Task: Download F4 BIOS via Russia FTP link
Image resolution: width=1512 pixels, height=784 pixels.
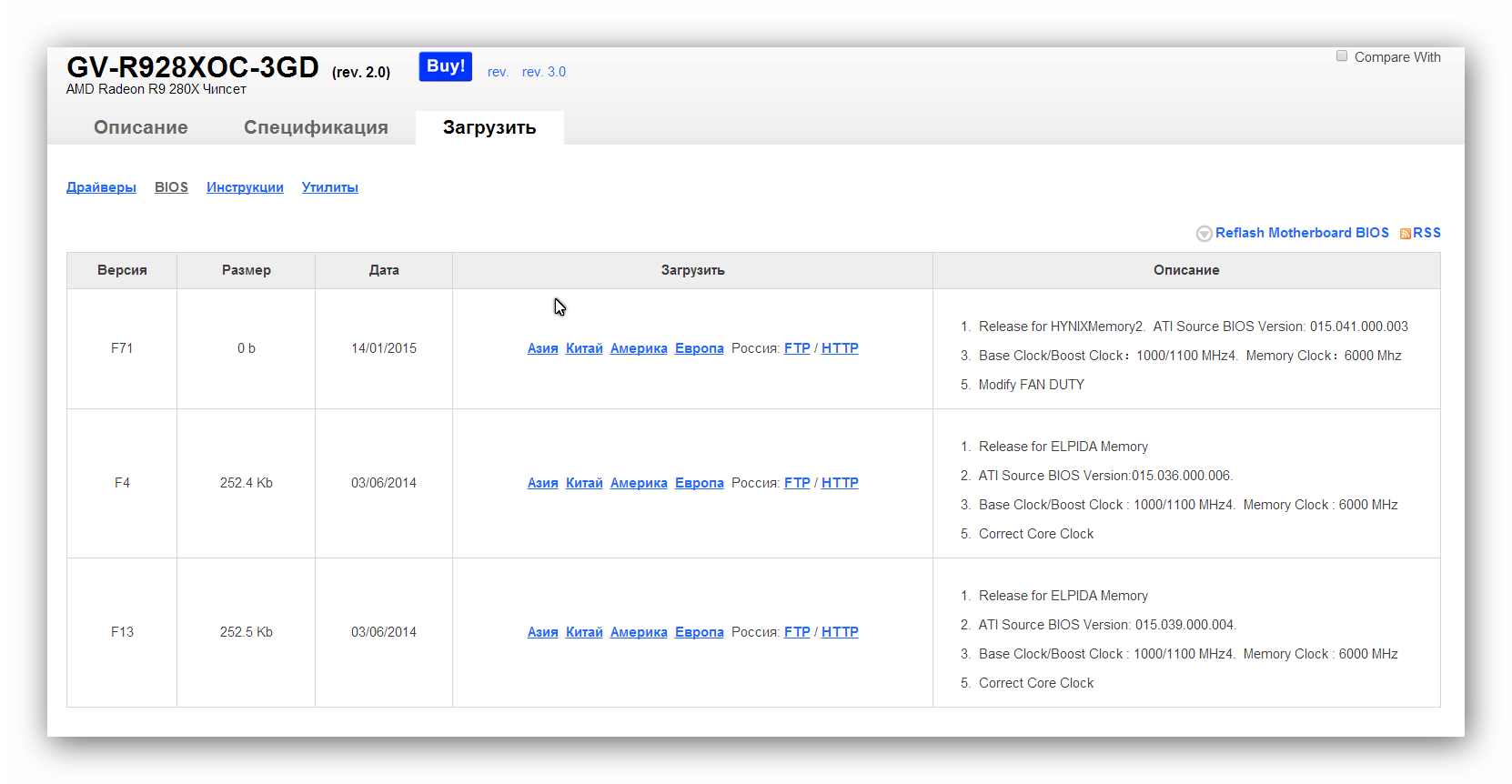Action: coord(797,483)
